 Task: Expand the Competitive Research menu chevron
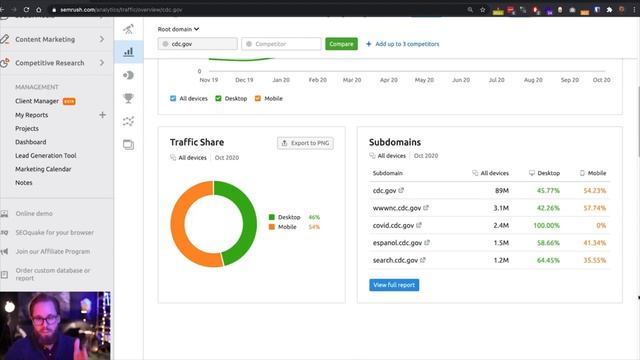coord(102,63)
